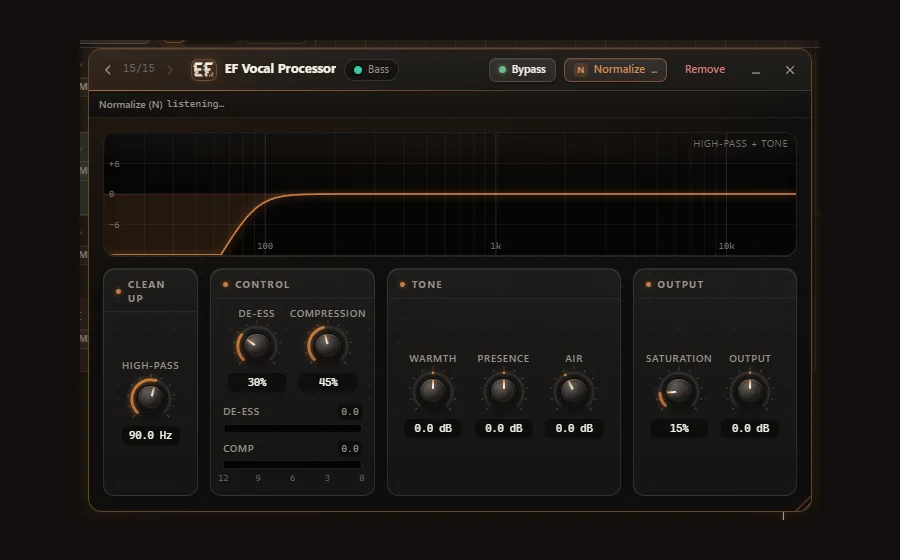
Task: Click the resize grip at window corner
Action: point(804,503)
